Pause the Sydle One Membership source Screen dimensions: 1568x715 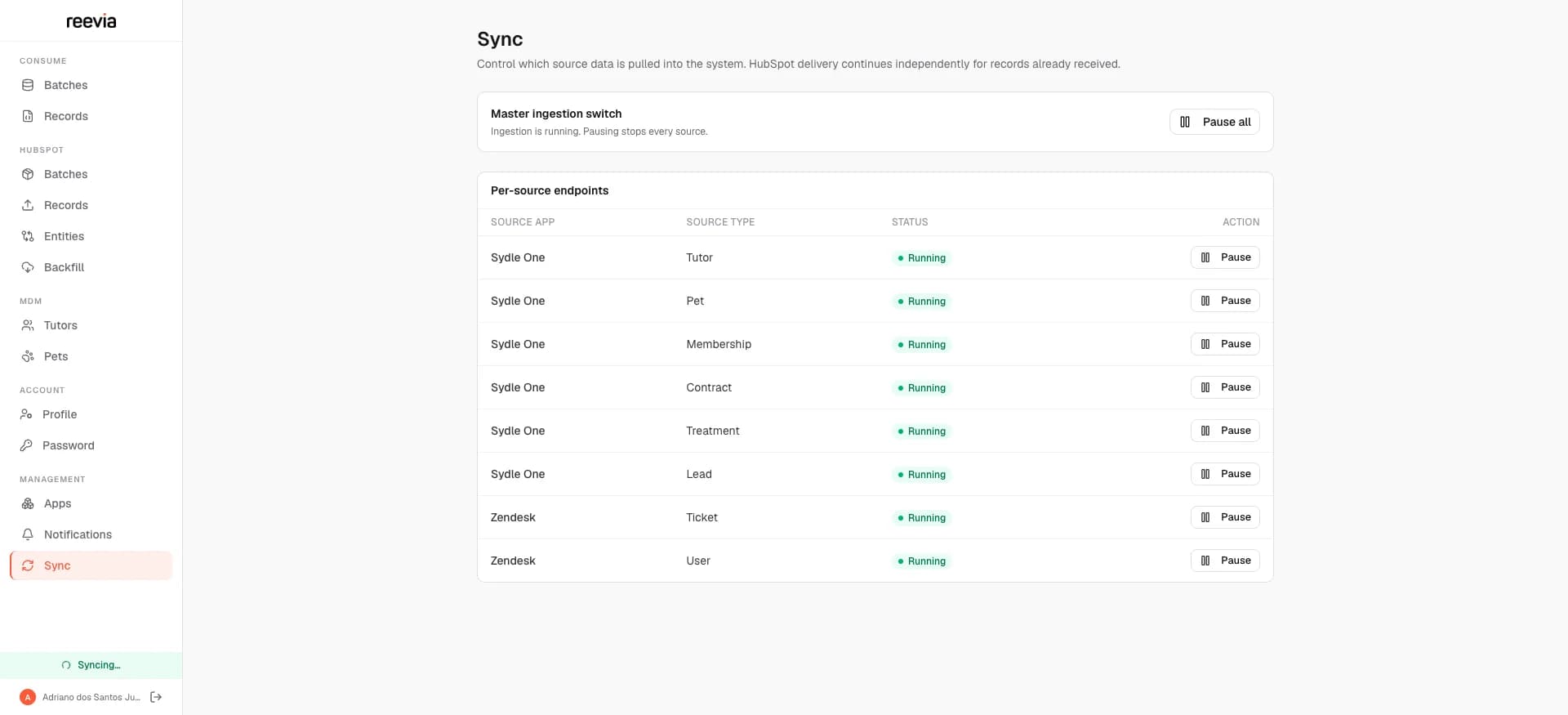pyautogui.click(x=1225, y=344)
